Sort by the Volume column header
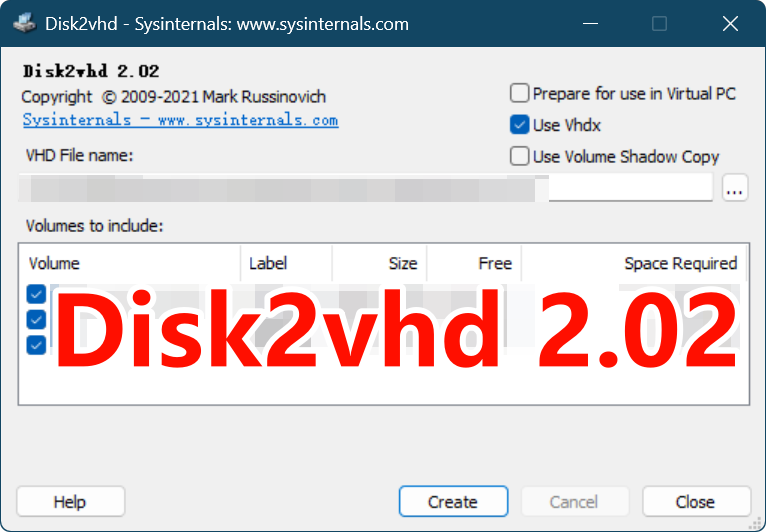This screenshot has height=532, width=766. coord(130,263)
